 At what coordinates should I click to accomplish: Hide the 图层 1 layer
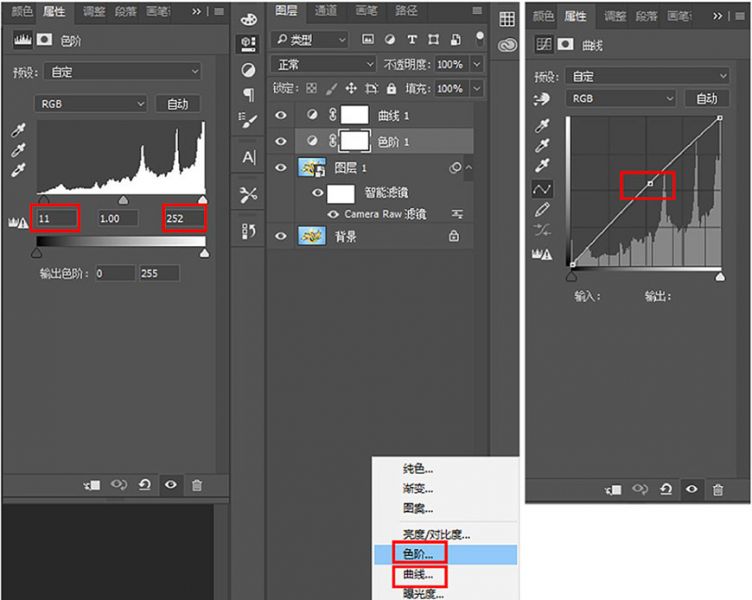point(281,167)
